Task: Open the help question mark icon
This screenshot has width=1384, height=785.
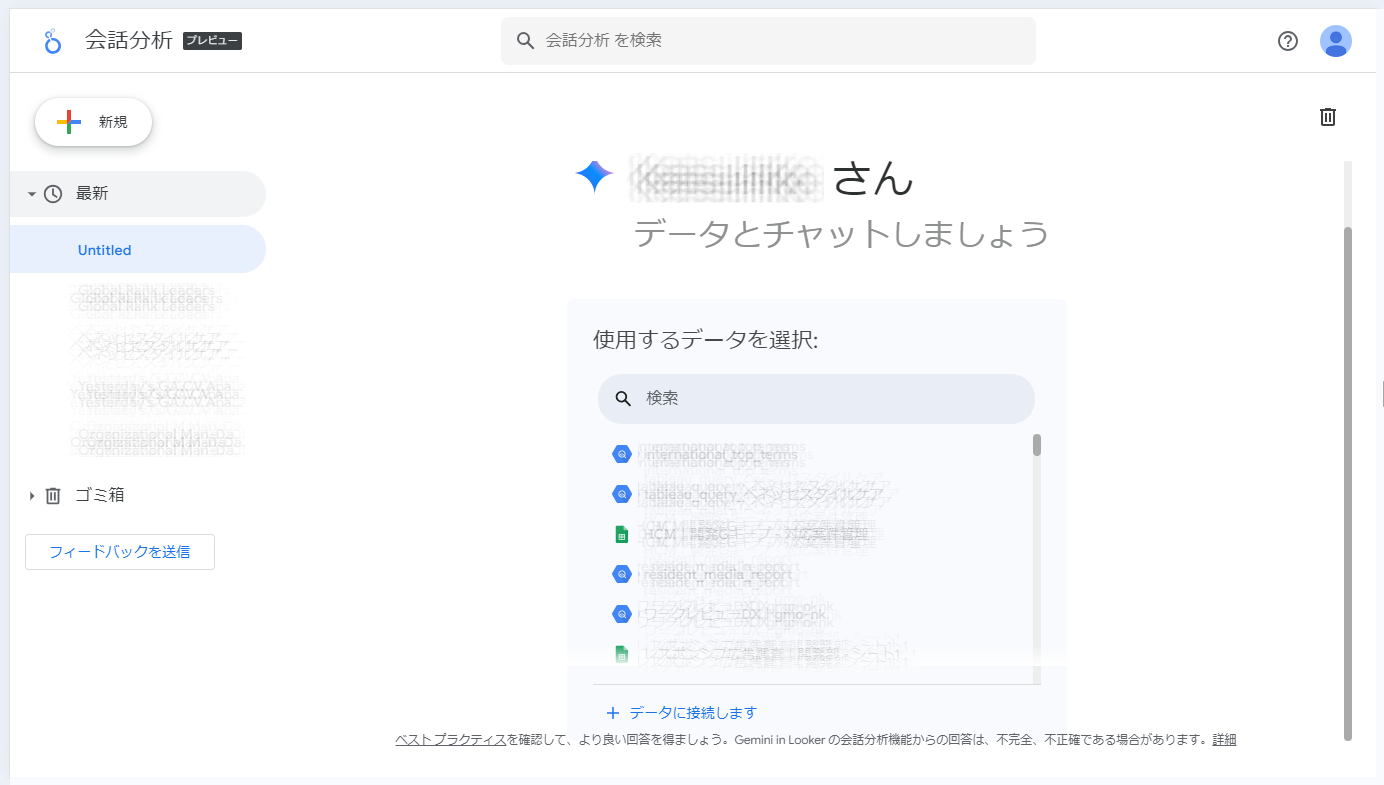Action: point(1288,41)
